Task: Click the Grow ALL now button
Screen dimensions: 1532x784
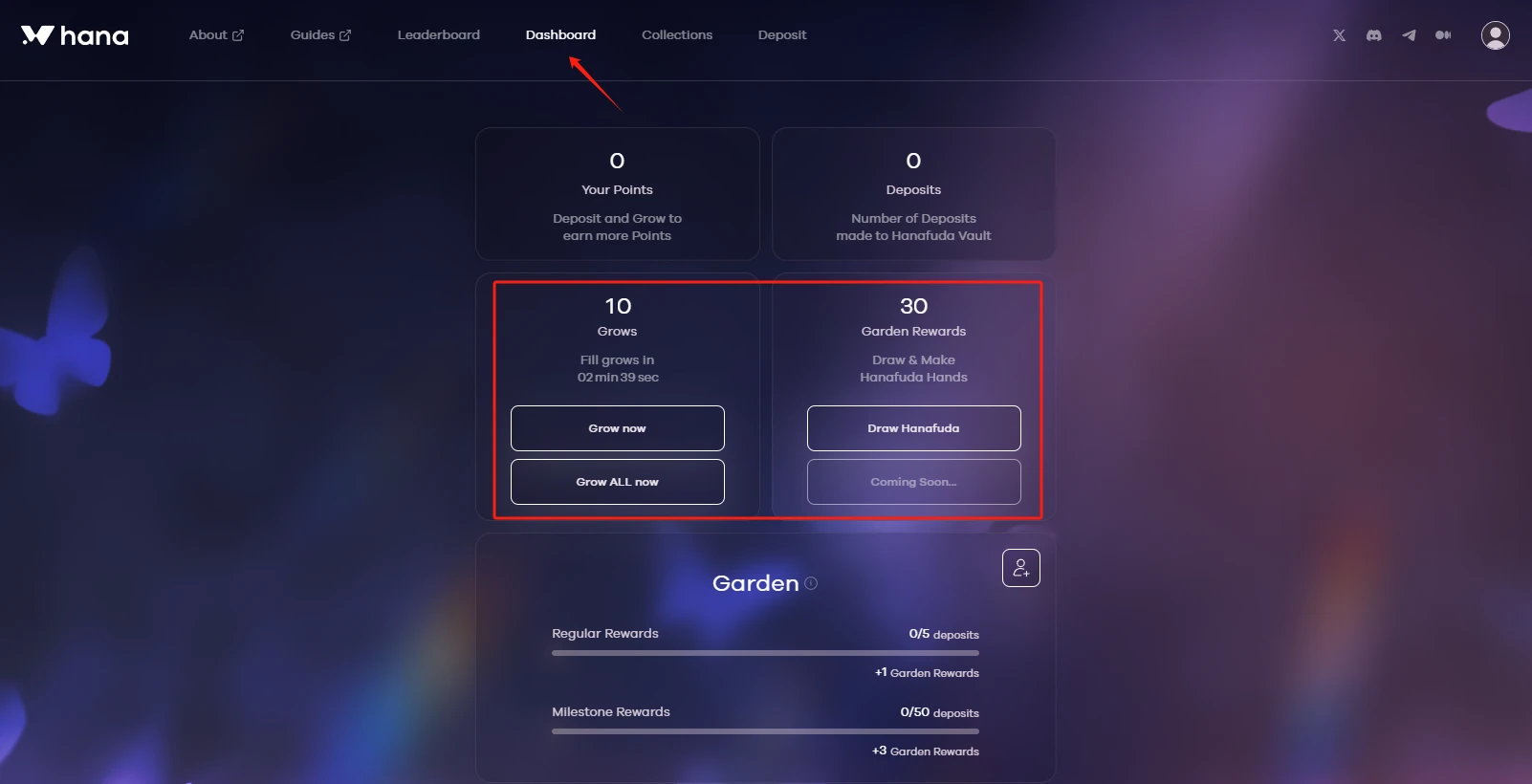Action: [618, 482]
